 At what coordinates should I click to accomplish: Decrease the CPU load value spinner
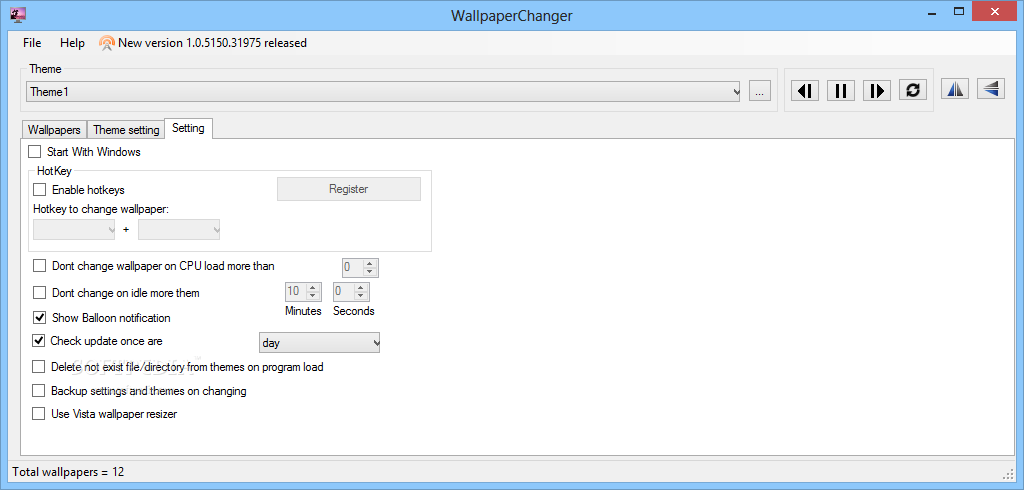[370, 272]
